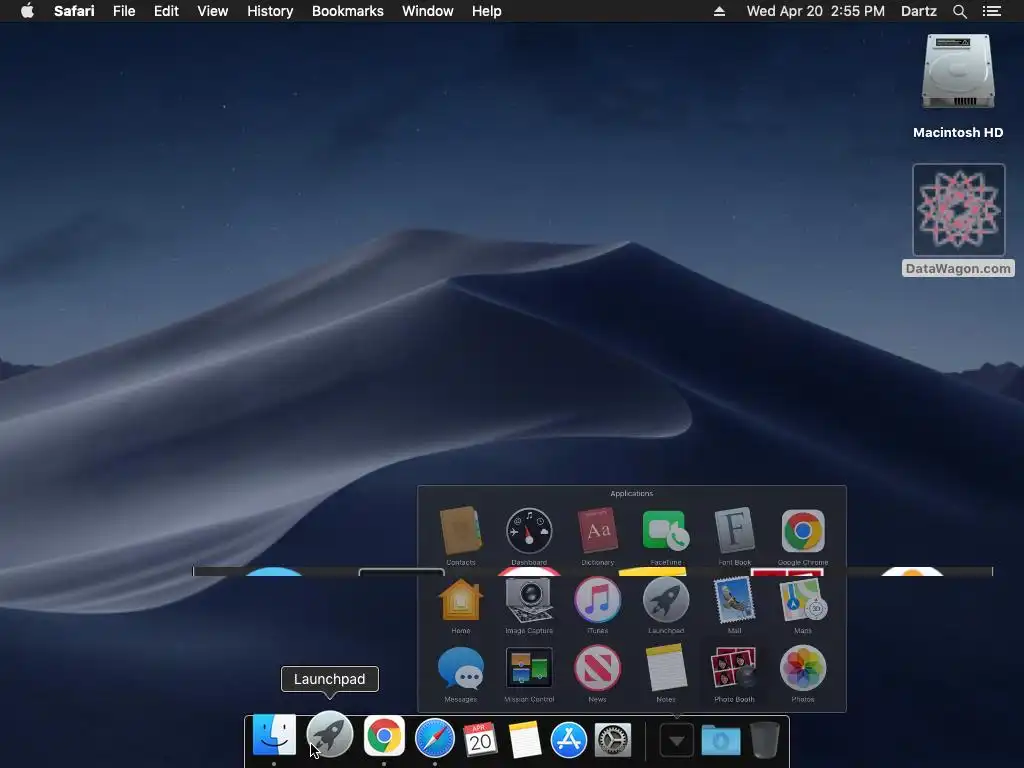Open the Help menu
Image resolution: width=1024 pixels, height=768 pixels.
[487, 11]
